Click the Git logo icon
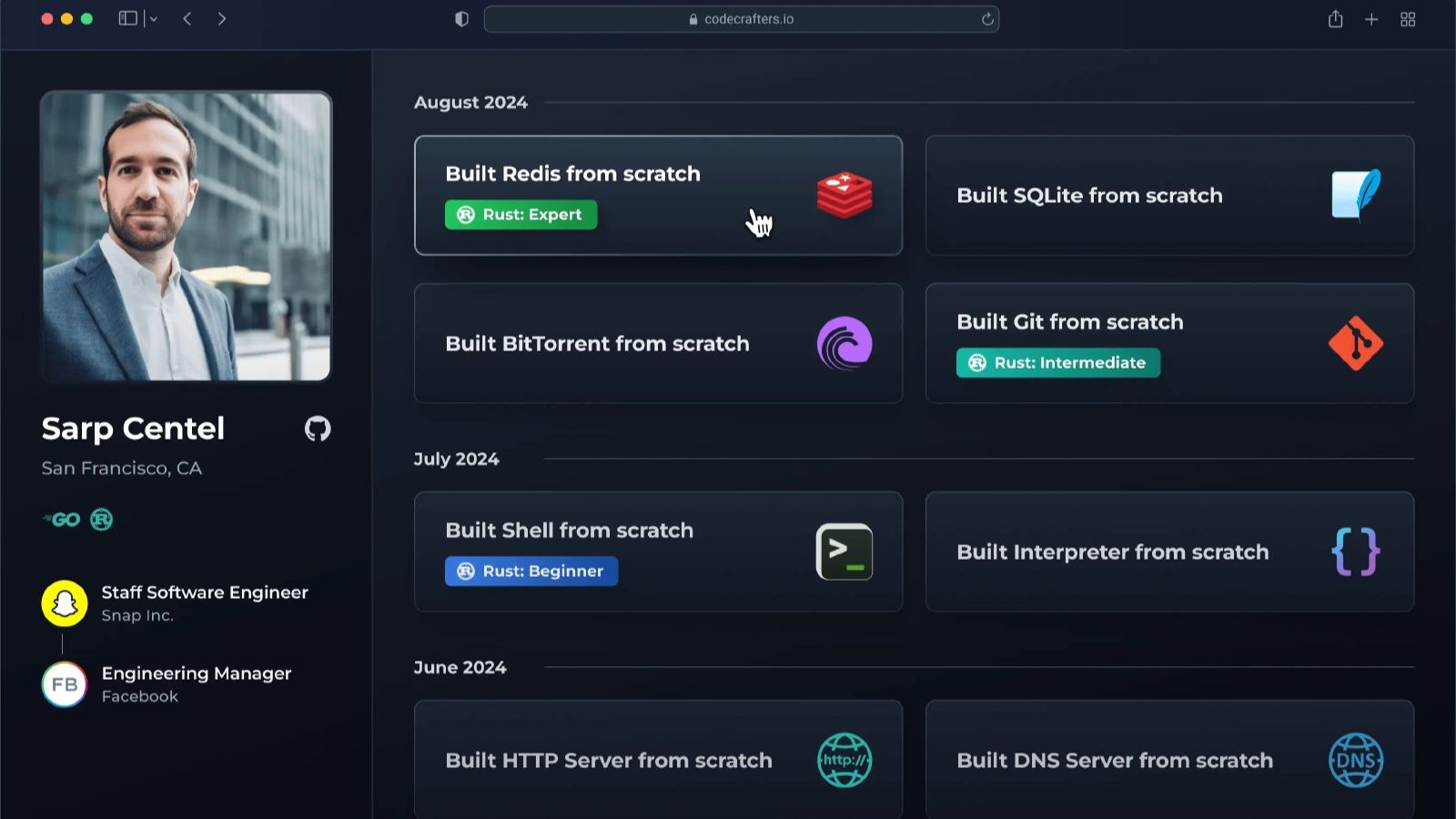Viewport: 1456px width, 819px height. pos(1355,343)
